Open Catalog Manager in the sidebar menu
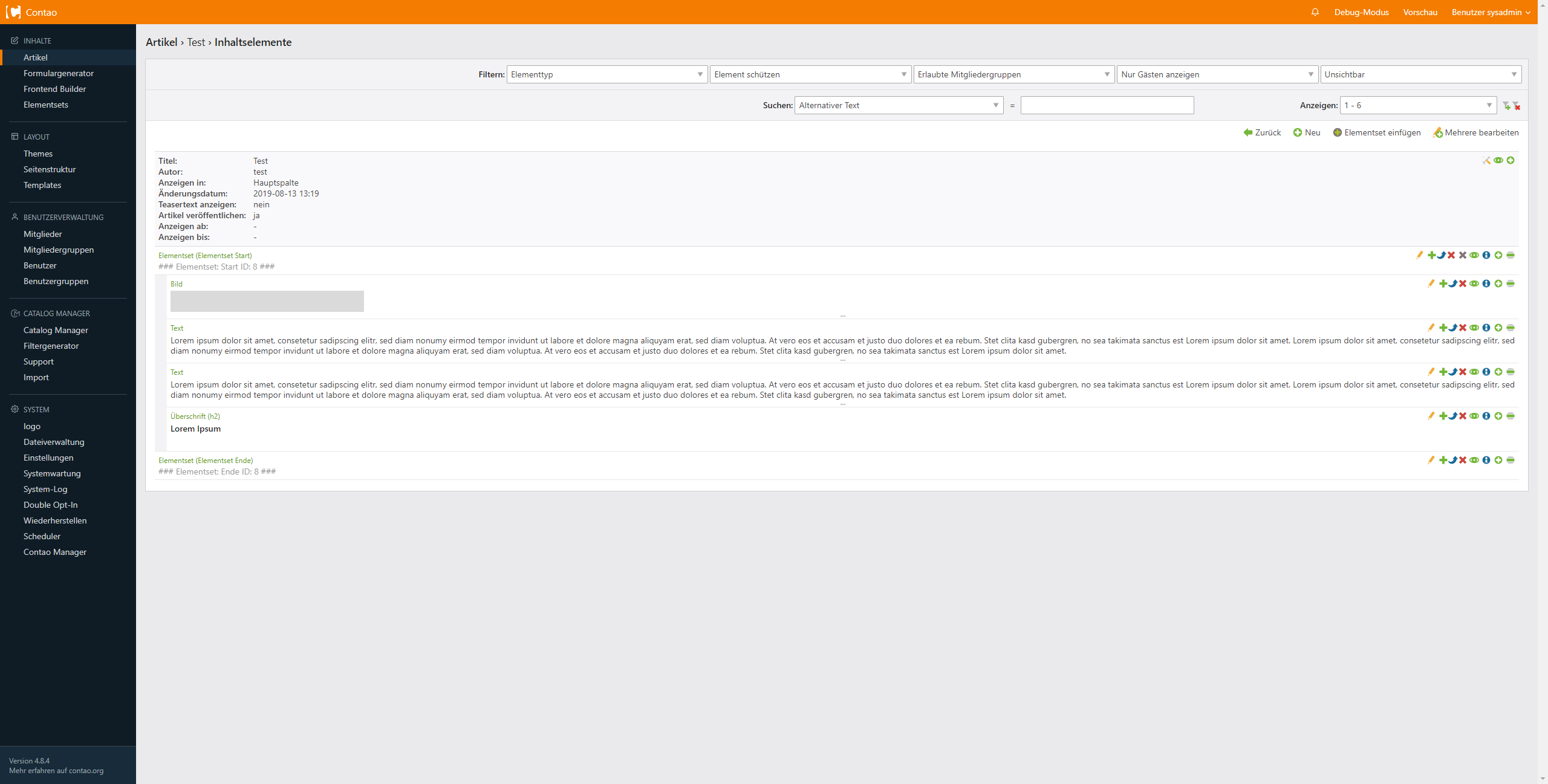Image resolution: width=1548 pixels, height=784 pixels. 56,330
